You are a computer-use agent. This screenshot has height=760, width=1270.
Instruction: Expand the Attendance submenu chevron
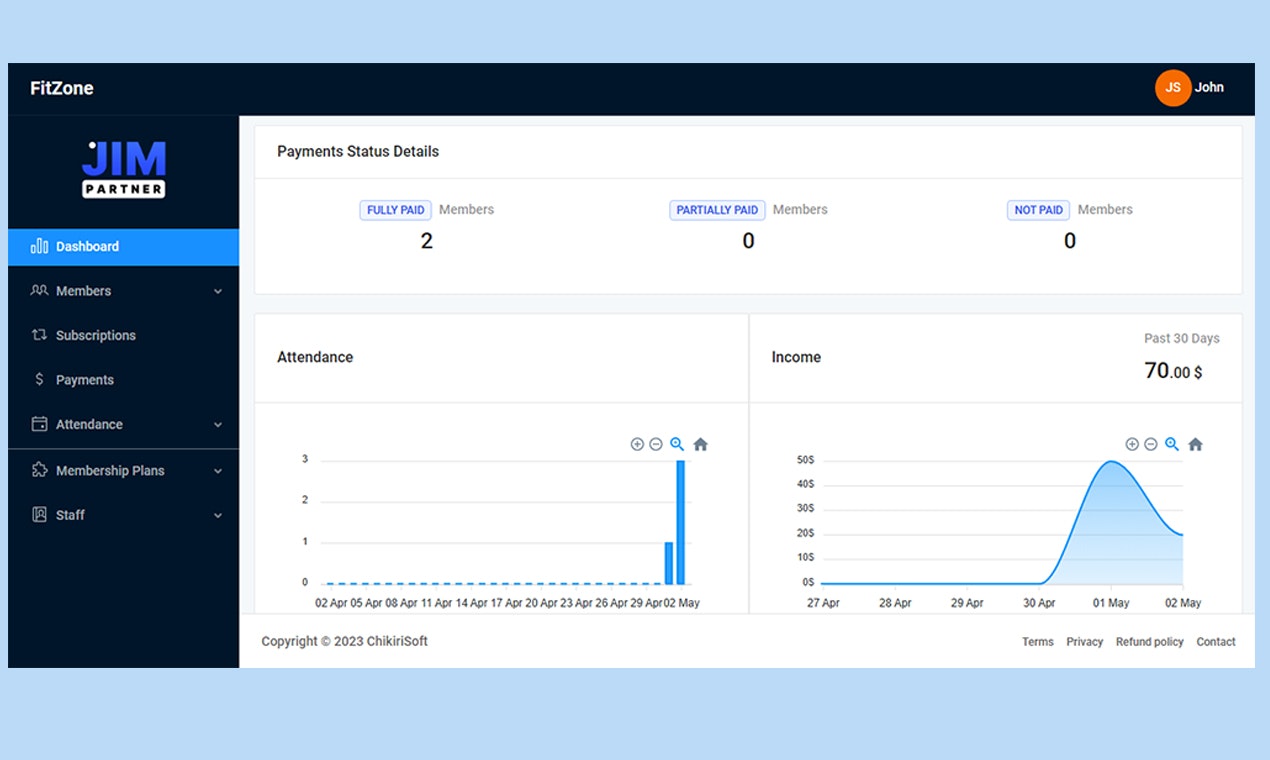(x=218, y=425)
